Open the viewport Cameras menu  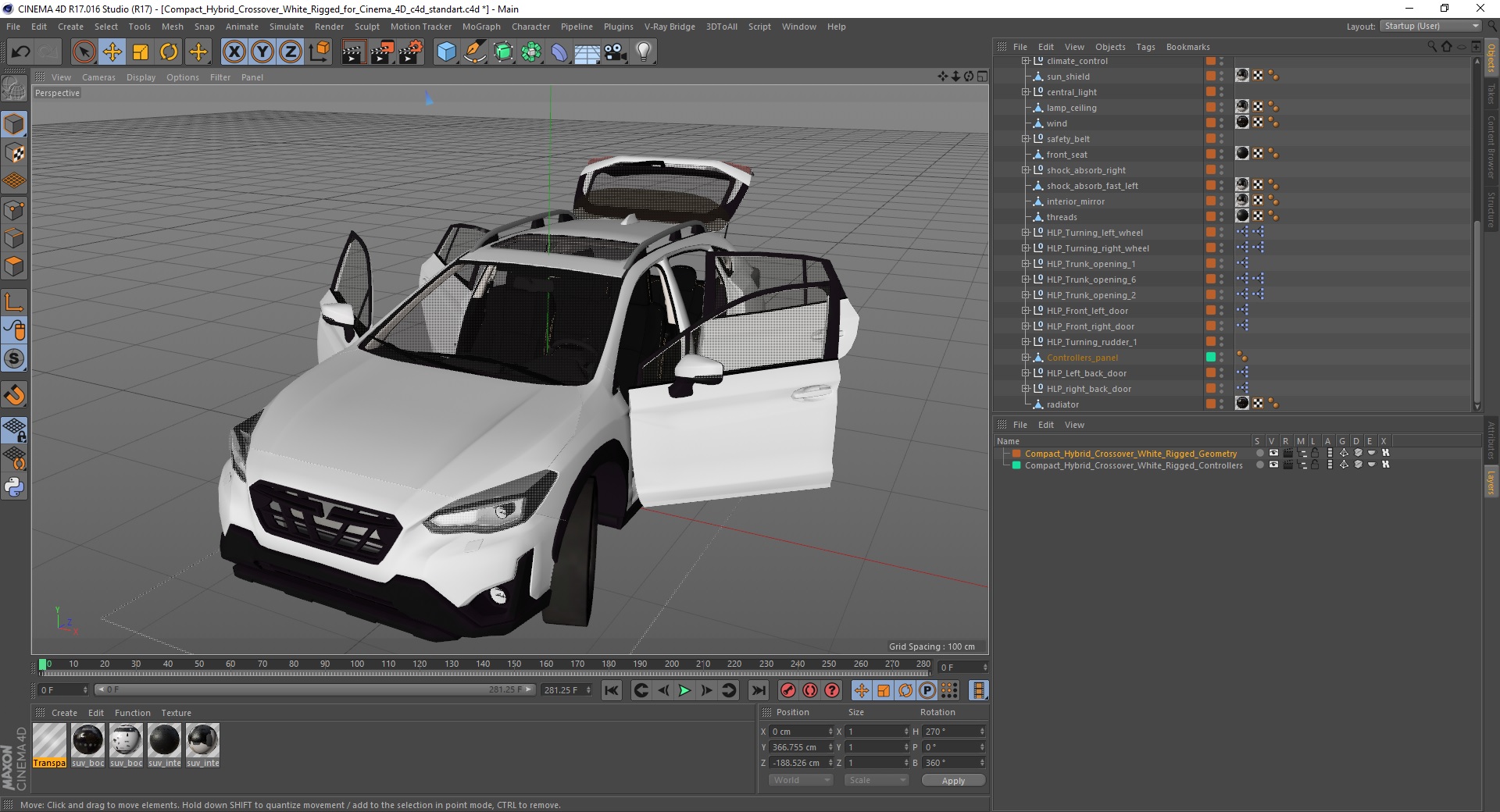pos(98,77)
